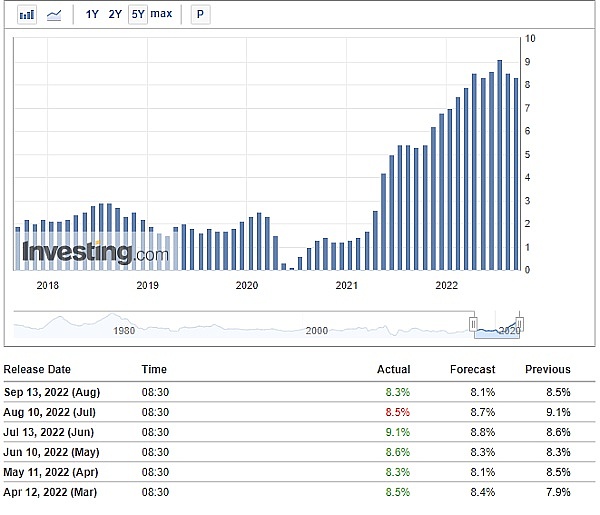
Task: Show the max time range
Action: 161,15
